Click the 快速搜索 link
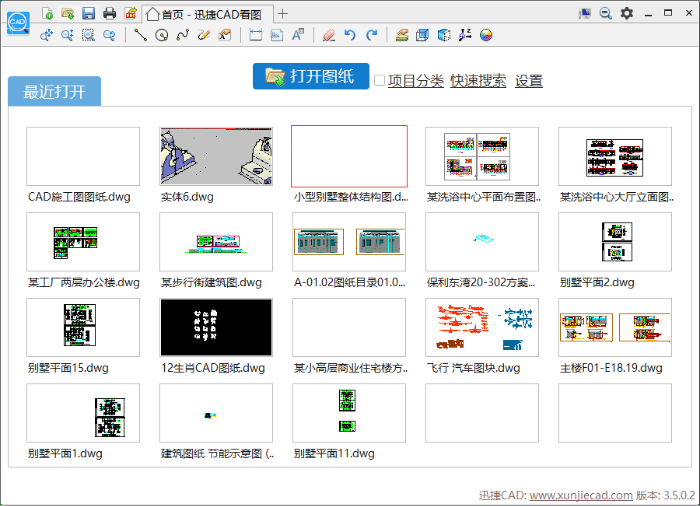This screenshot has height=506, width=700. pos(478,81)
